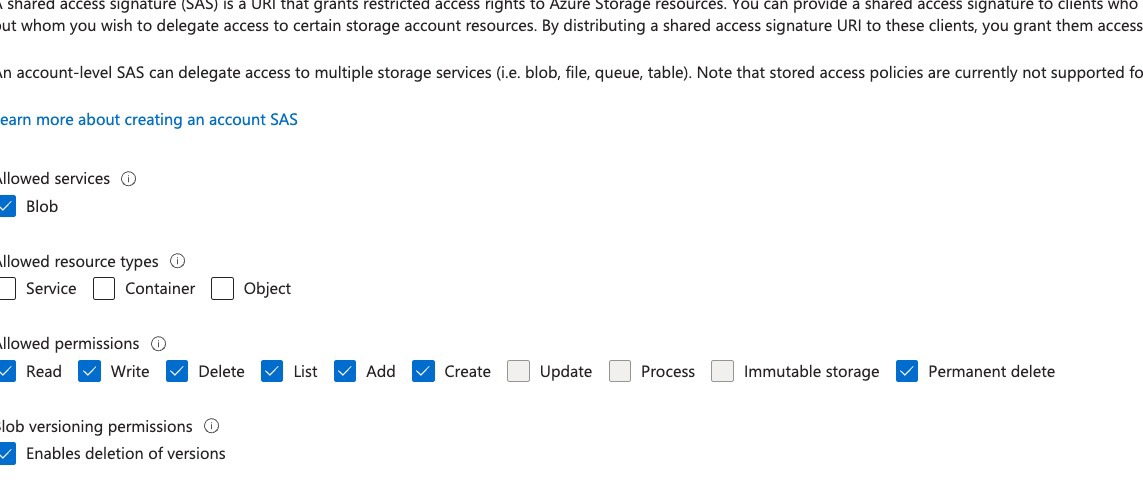
Task: Enable the Container resource type
Action: (x=104, y=289)
